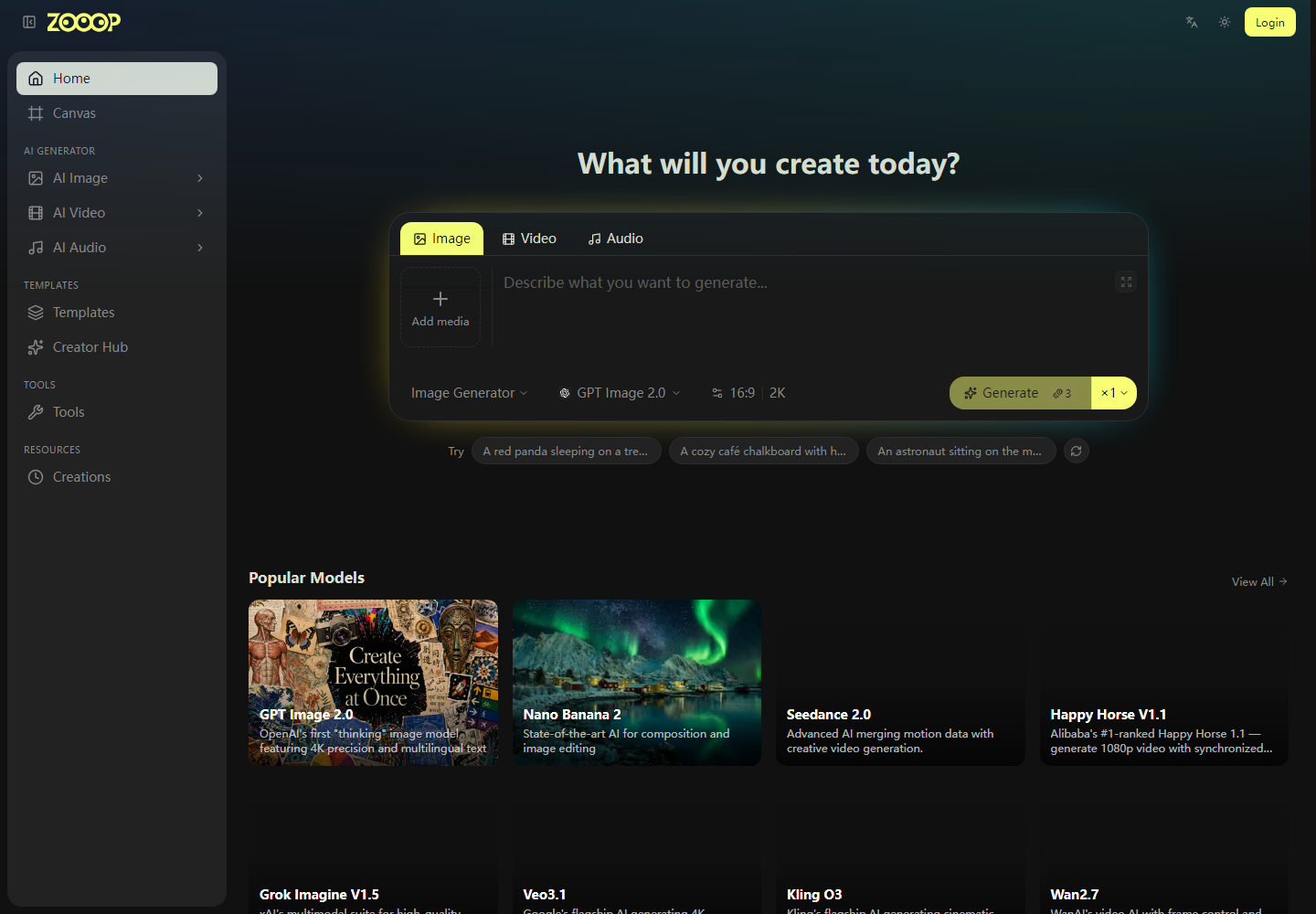Image resolution: width=1316 pixels, height=914 pixels.
Task: Open the Seedance 2.0 model card
Action: pos(900,683)
